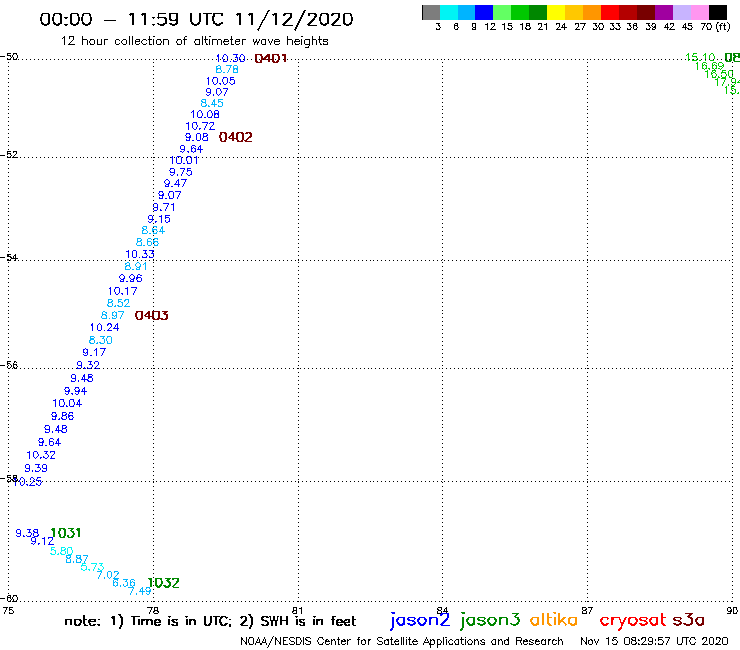
Task: Click the green 16.69 wave height reading
Action: (x=709, y=66)
